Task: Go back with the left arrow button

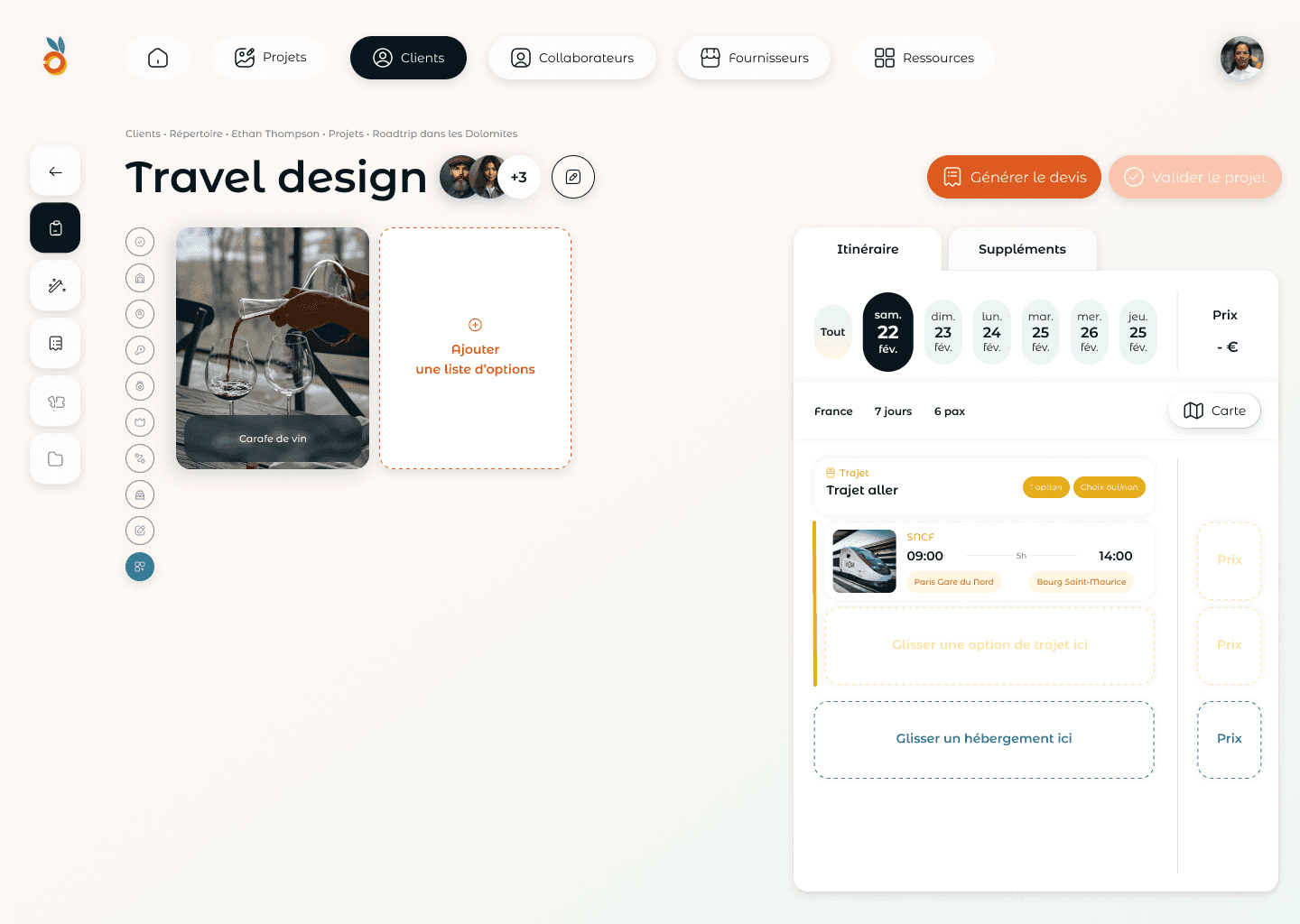Action: click(x=55, y=171)
